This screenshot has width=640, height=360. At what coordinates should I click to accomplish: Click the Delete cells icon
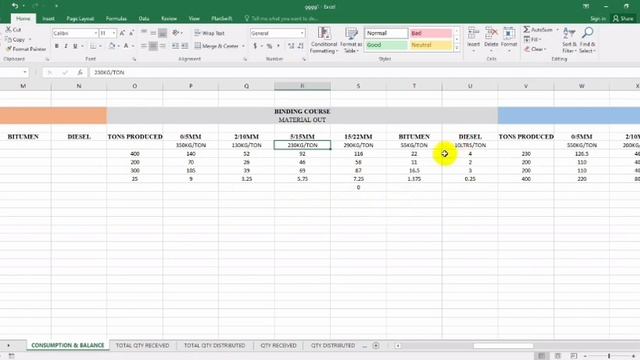pos(491,33)
